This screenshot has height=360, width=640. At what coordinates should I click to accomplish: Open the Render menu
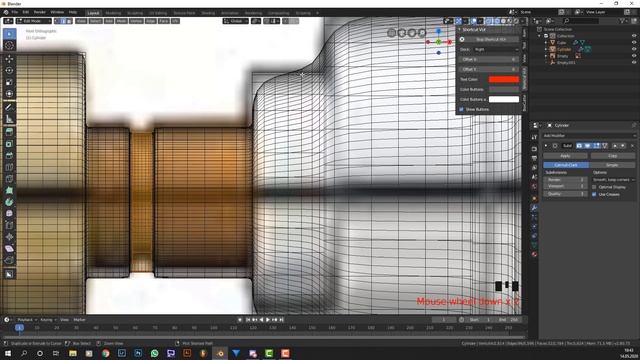point(40,12)
